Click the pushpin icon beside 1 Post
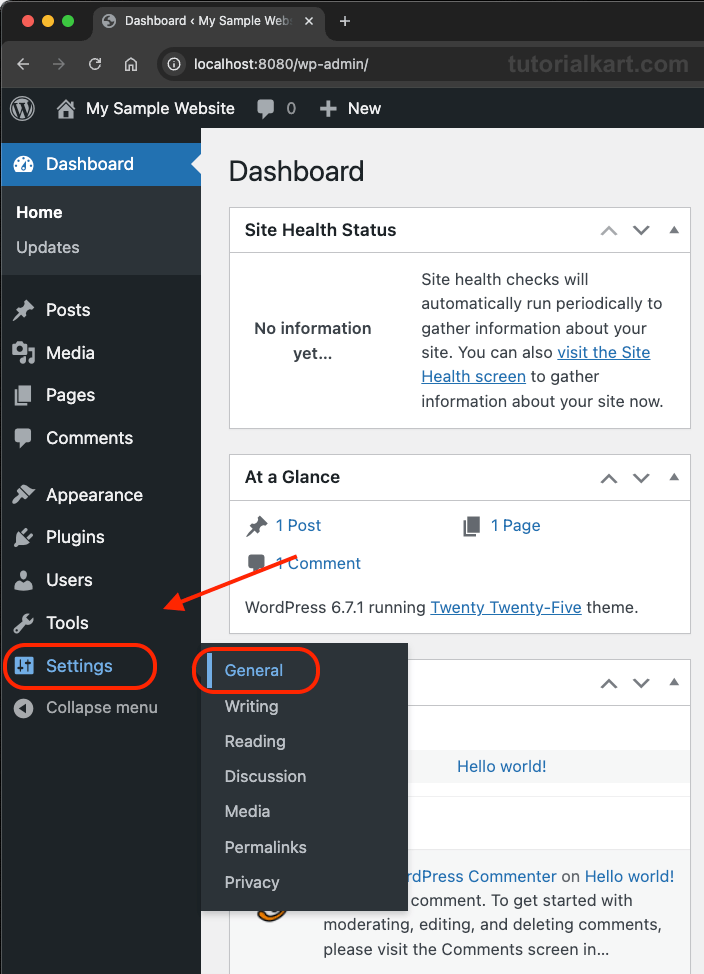The width and height of the screenshot is (704, 974). [x=257, y=526]
